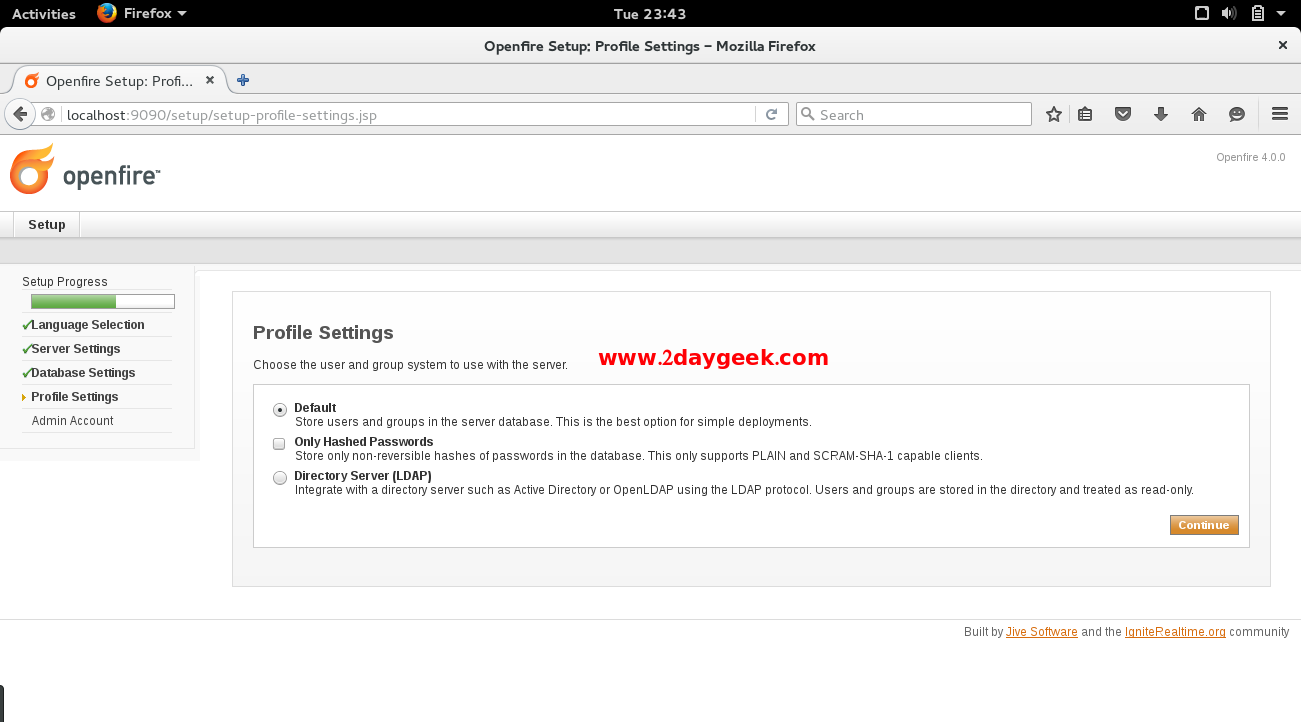Go to the Home page icon
1301x722 pixels.
[1199, 114]
